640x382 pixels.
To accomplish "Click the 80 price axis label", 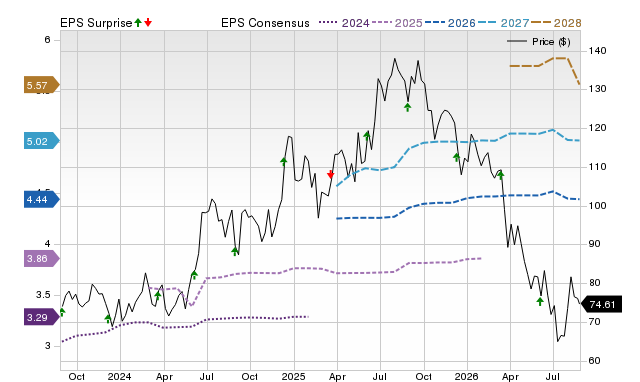I will pyautogui.click(x=594, y=282).
